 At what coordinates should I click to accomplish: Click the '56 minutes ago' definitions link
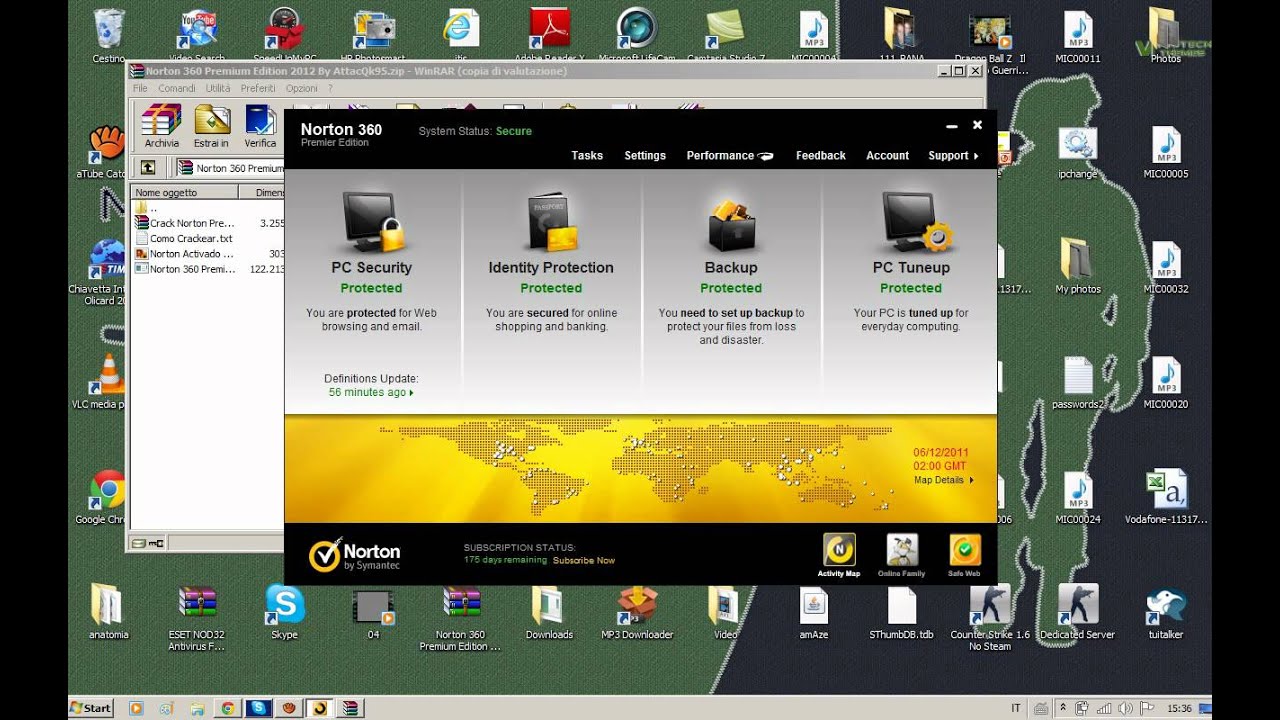(x=370, y=392)
